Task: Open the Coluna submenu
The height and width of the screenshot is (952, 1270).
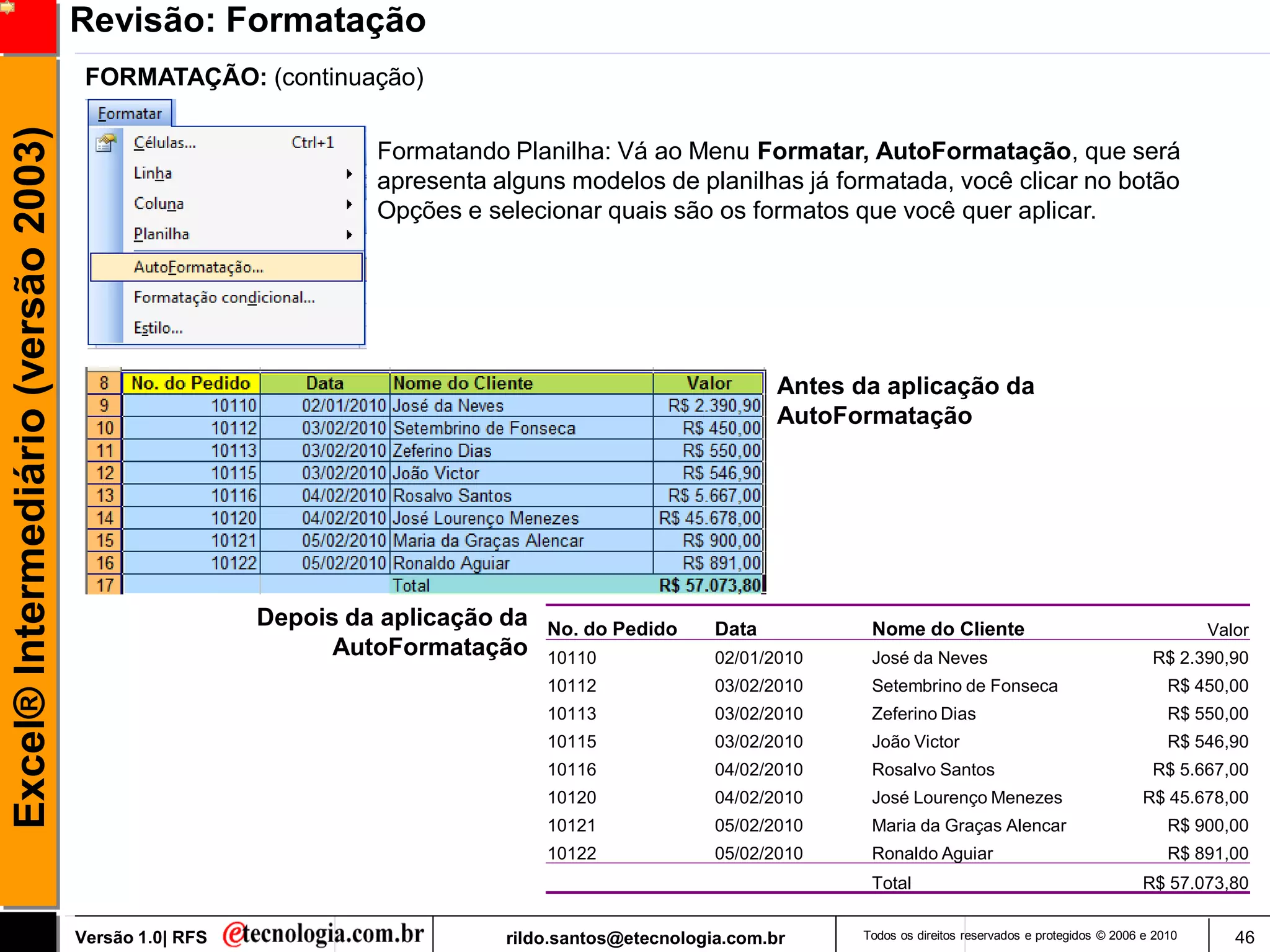Action: pyautogui.click(x=159, y=203)
